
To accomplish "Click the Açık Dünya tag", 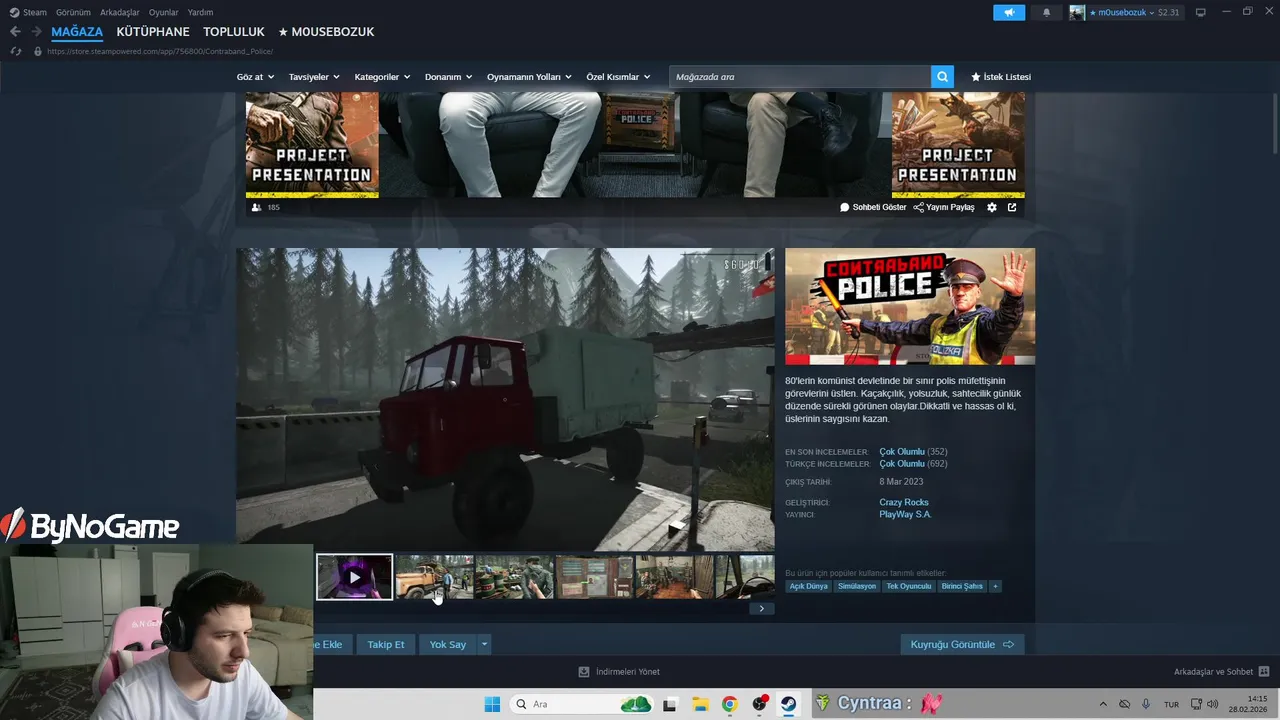I will point(809,586).
